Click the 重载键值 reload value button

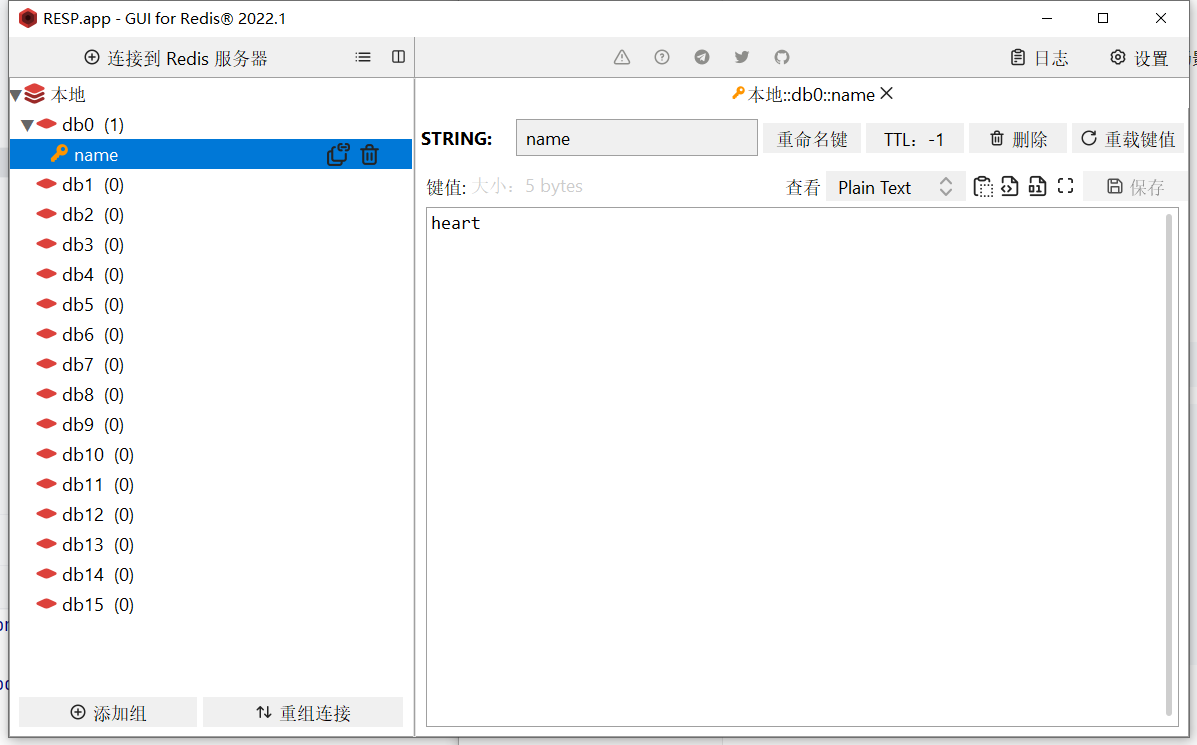1128,139
